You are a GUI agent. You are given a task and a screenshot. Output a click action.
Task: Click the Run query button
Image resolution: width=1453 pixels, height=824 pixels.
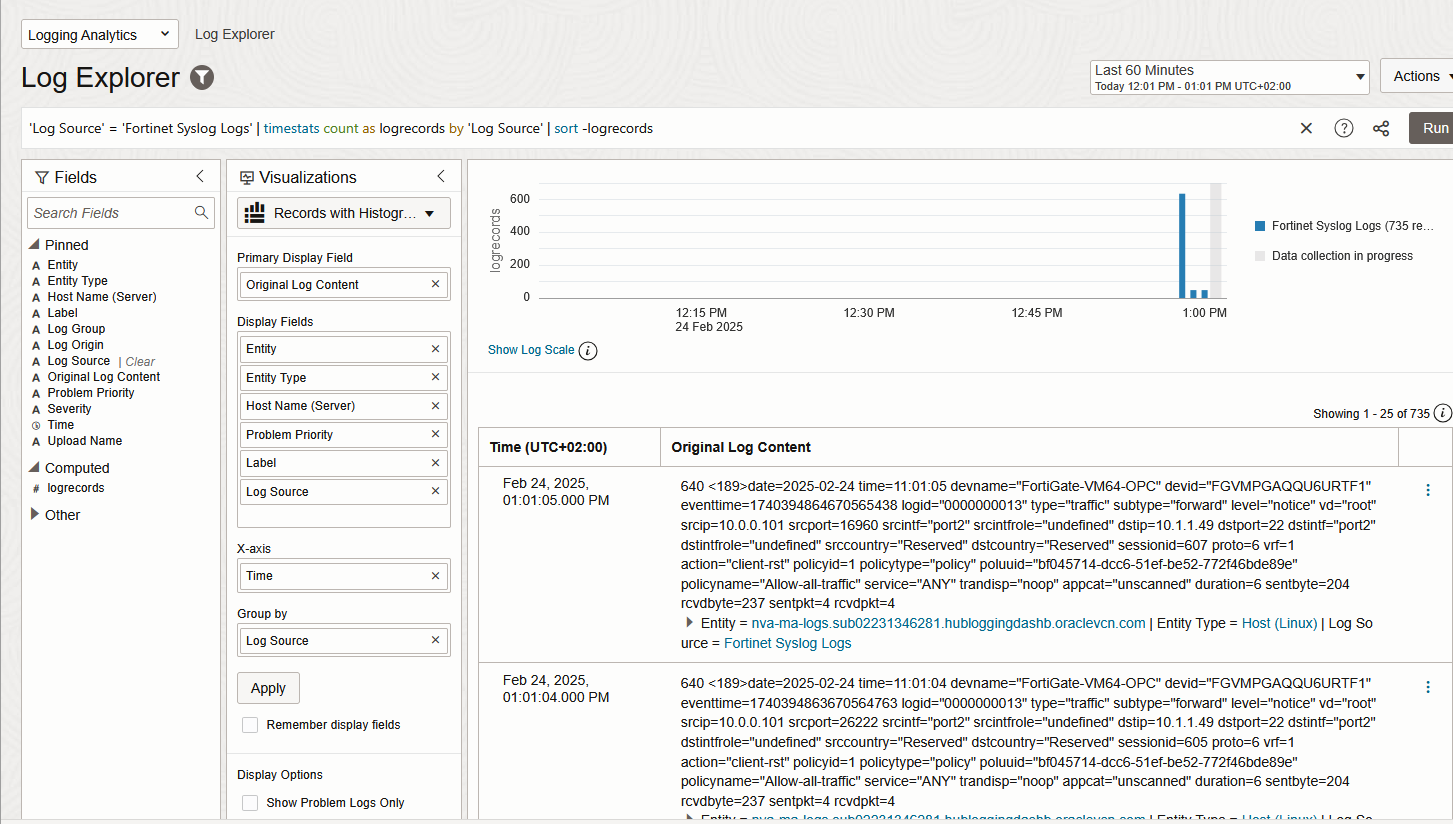1434,128
